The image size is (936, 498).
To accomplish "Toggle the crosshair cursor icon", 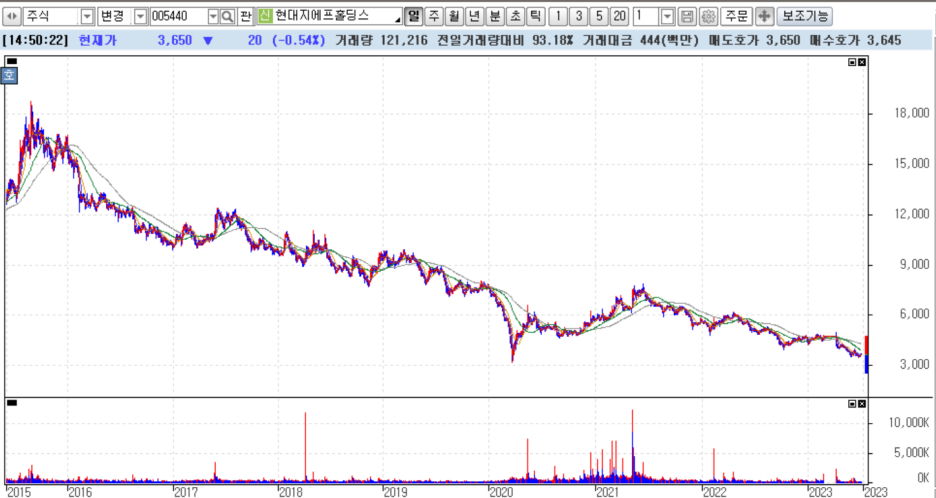I will click(764, 17).
